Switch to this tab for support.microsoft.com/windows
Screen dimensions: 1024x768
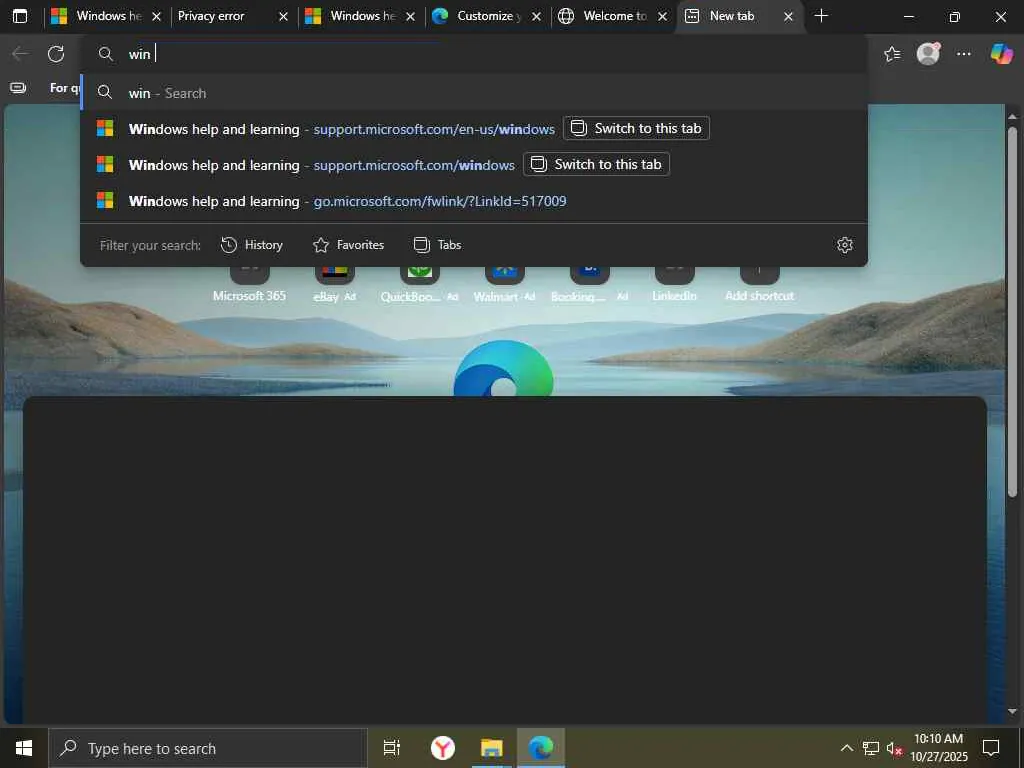click(x=596, y=164)
